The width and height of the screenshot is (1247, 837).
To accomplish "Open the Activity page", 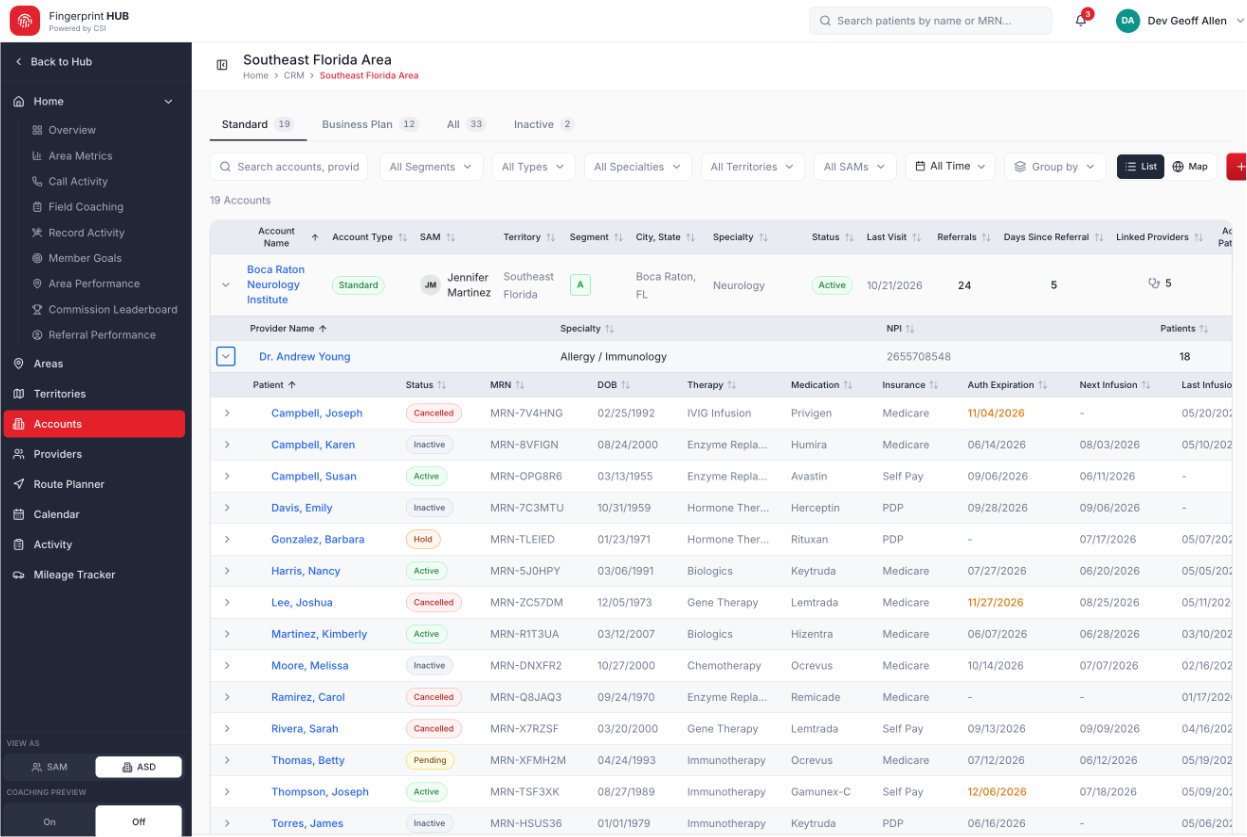I will tap(94, 545).
